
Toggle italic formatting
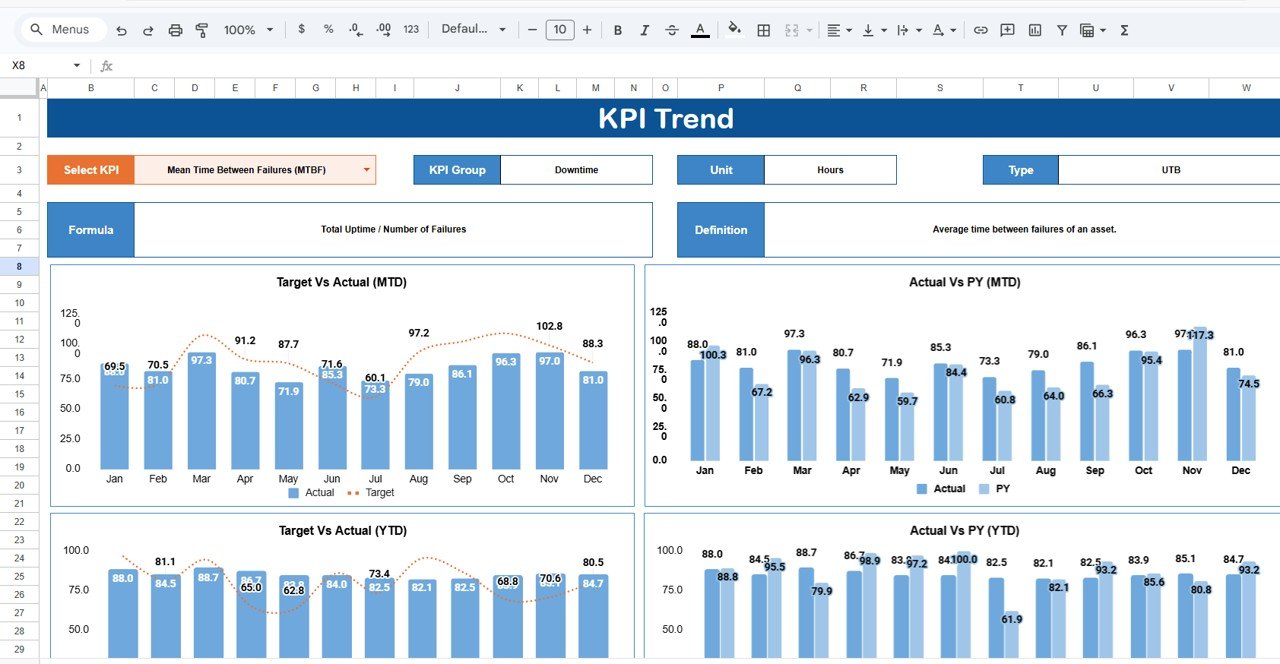click(645, 30)
